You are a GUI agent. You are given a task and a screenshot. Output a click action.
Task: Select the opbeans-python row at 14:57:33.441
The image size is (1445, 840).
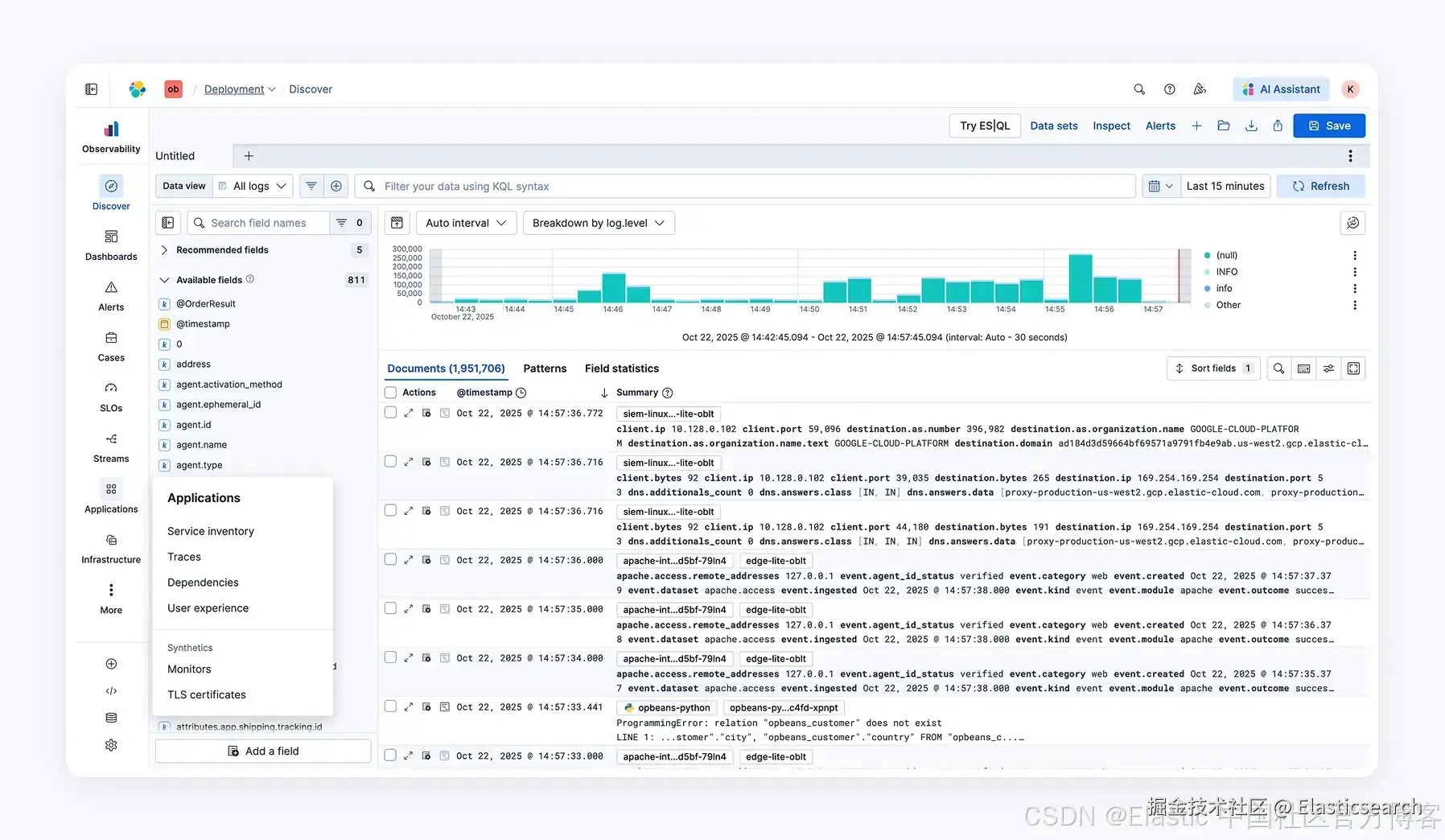391,706
